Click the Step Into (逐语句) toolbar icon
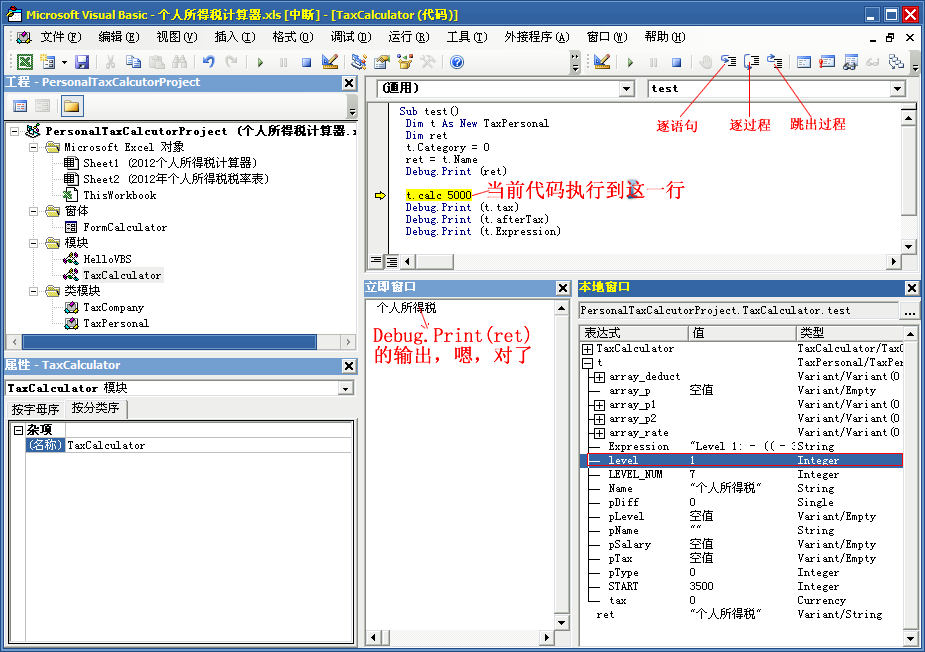The height and width of the screenshot is (652, 925). pos(729,62)
